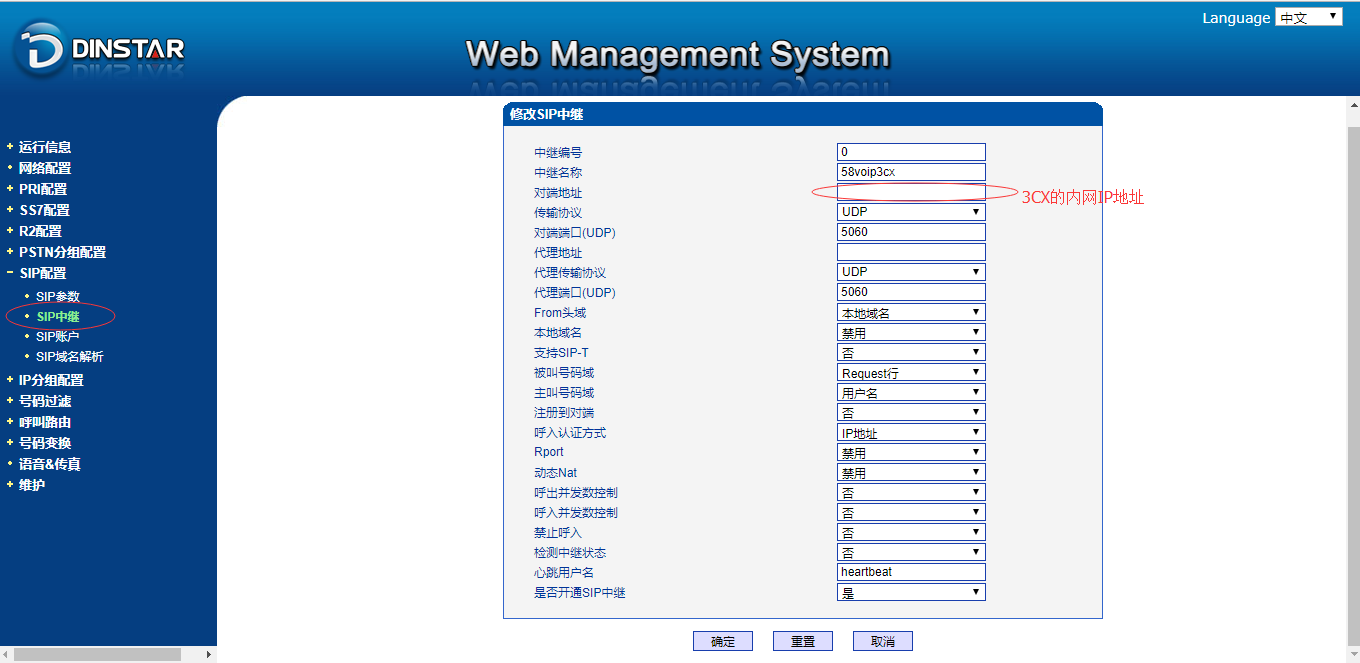Click the 取消 button
The height and width of the screenshot is (663, 1360).
coord(883,641)
